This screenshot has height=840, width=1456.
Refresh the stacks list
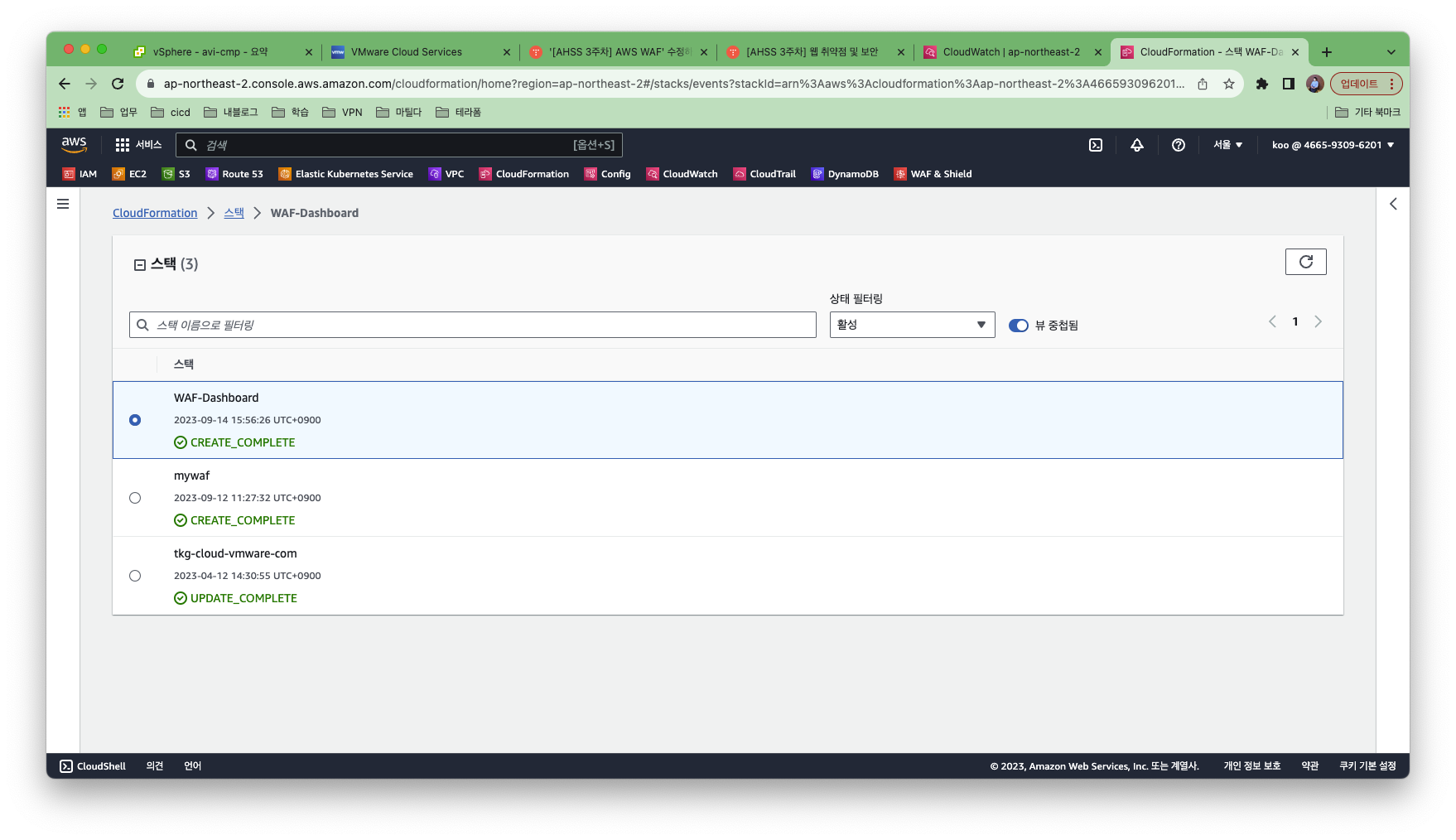(x=1306, y=262)
